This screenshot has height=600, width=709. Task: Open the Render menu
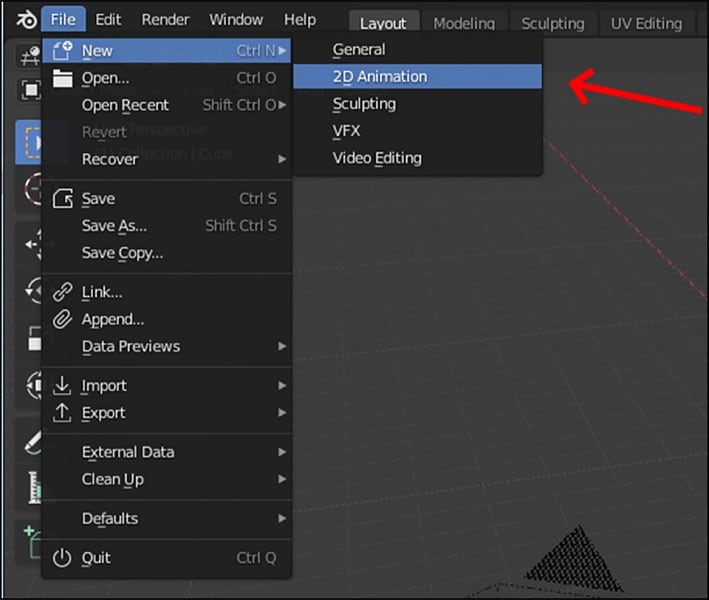tap(165, 19)
